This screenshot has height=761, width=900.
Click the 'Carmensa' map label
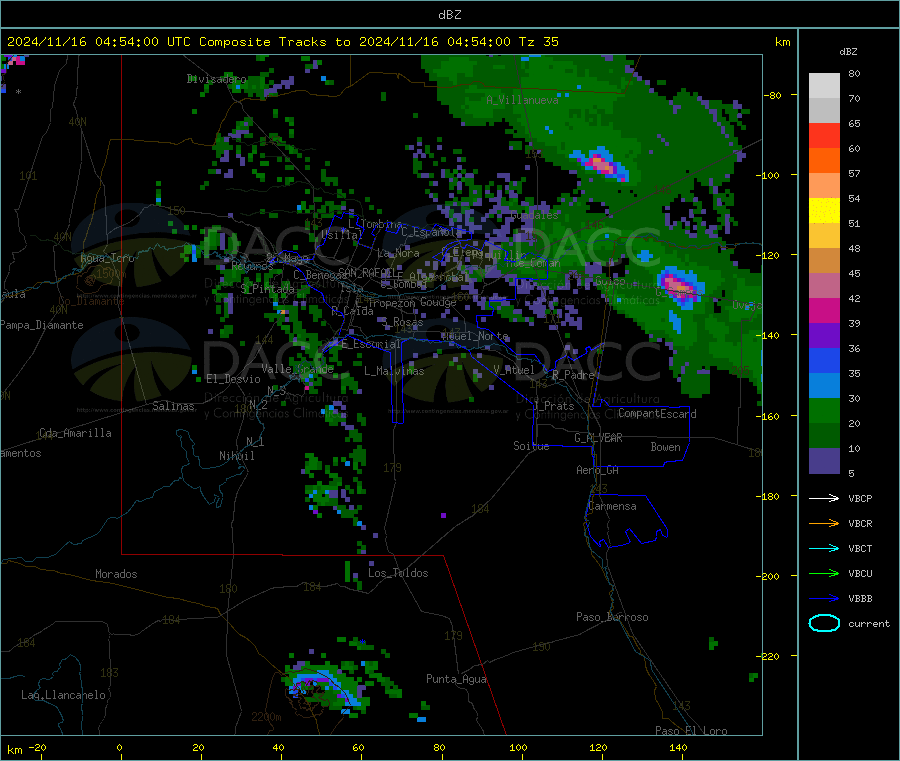point(612,506)
